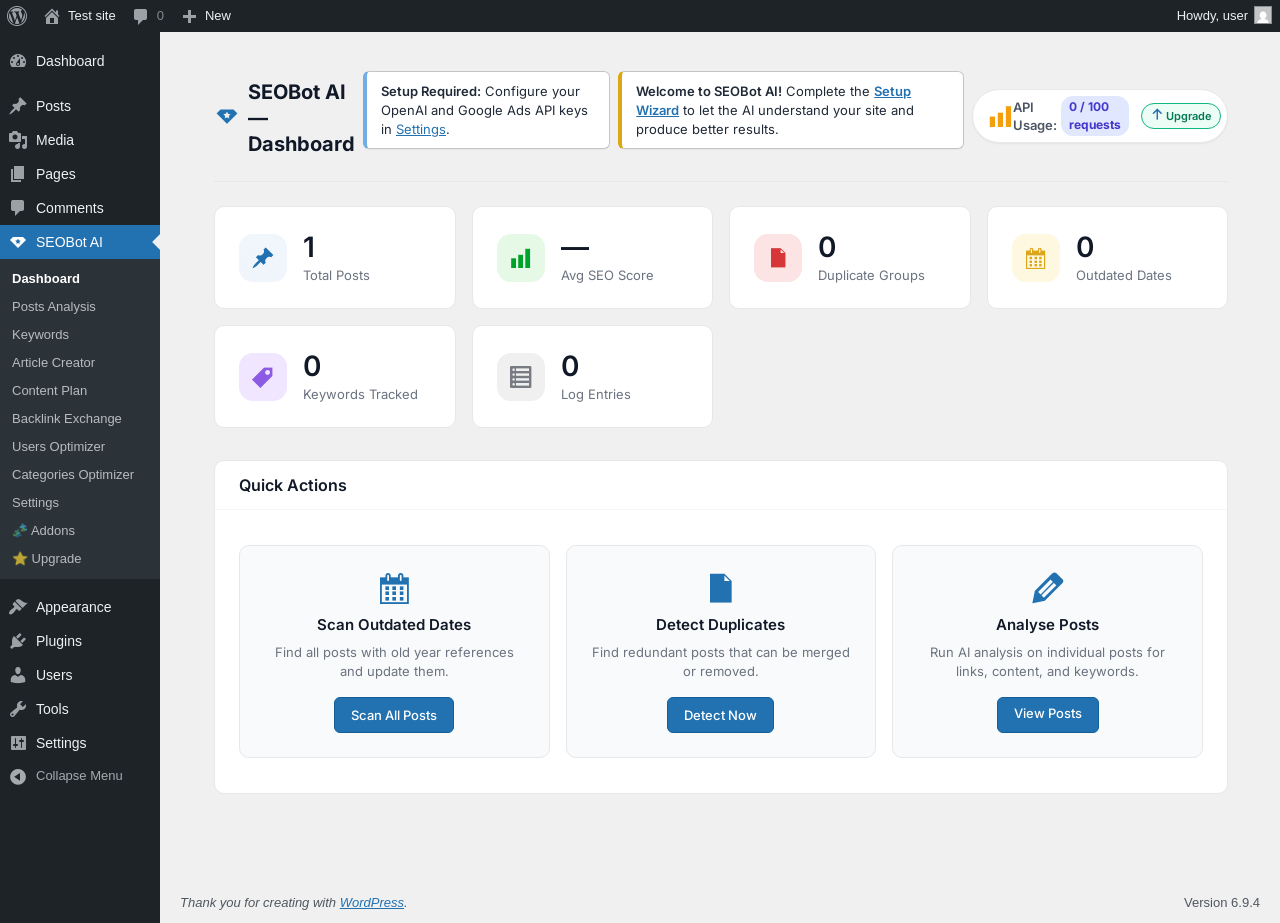Click the Plugins plug icon
The image size is (1280, 923).
18,641
